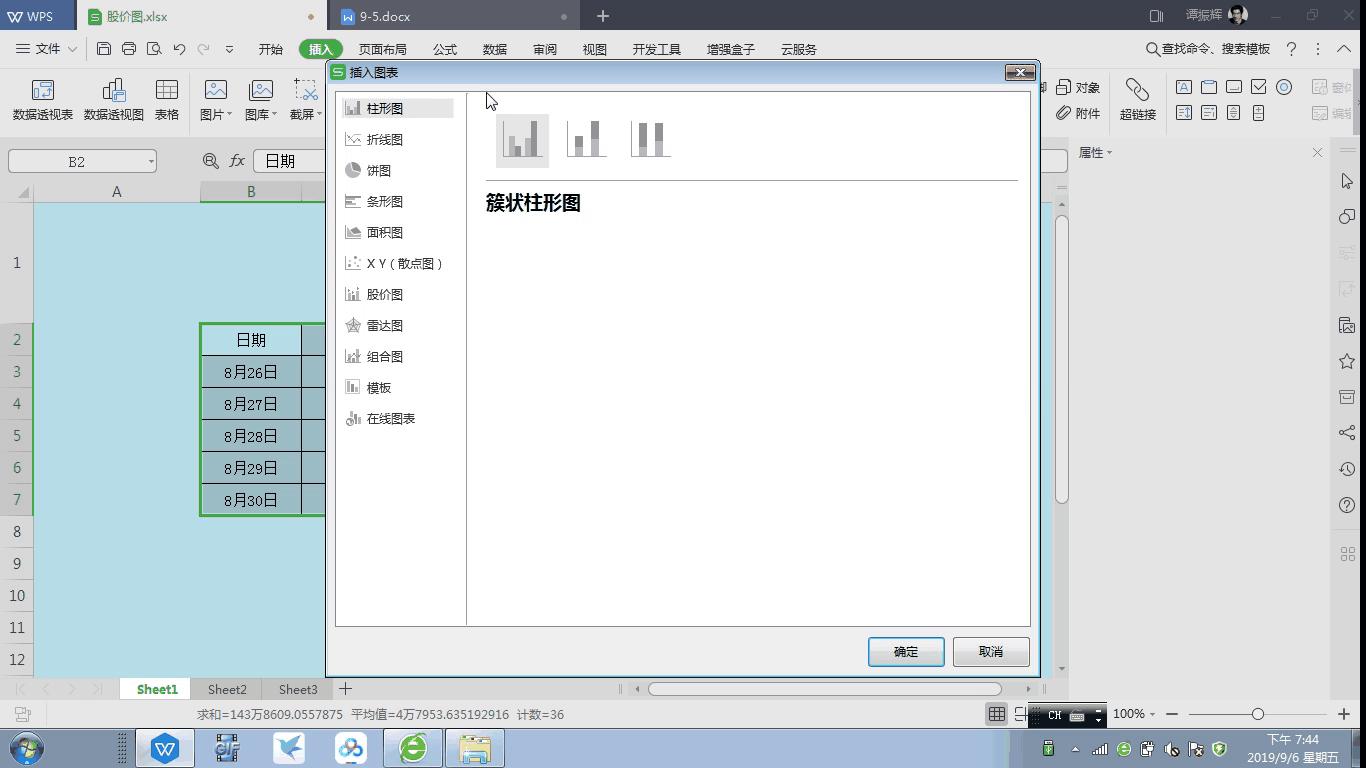Zoom out with the minus button
Screen dimensions: 1366x768
point(1172,714)
